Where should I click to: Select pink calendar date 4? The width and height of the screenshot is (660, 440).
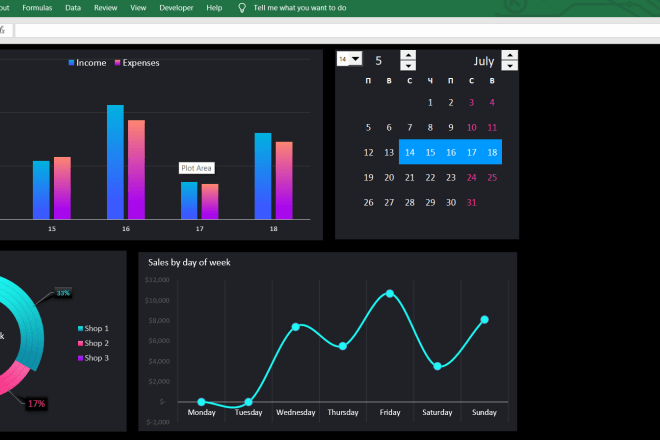492,102
